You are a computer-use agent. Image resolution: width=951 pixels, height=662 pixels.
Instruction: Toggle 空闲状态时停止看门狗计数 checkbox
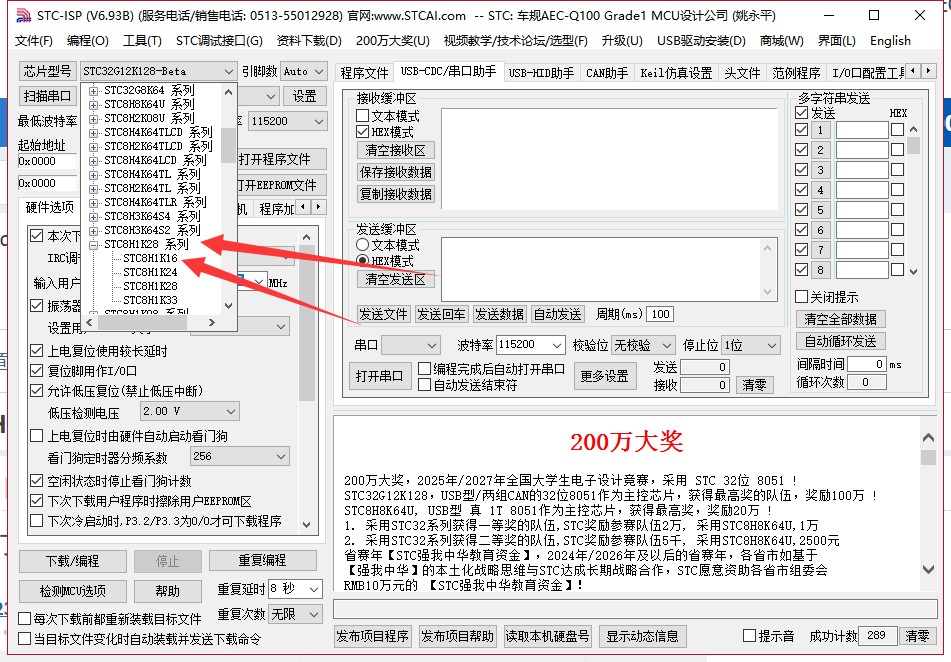37,481
